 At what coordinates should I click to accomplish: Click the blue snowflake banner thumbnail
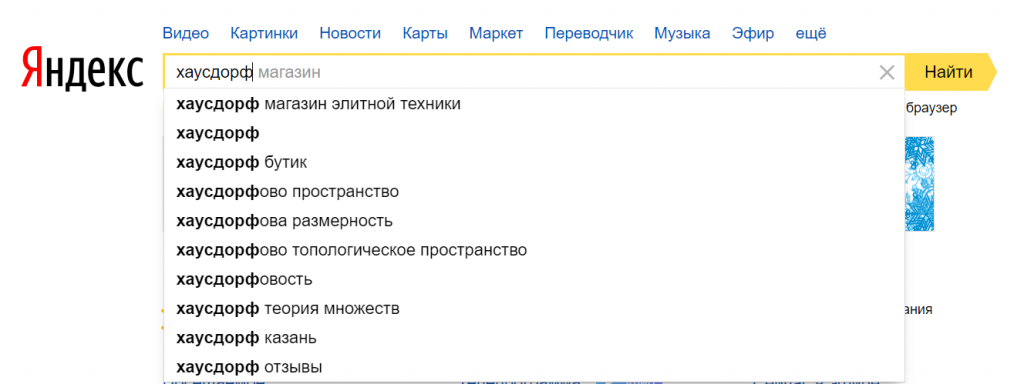point(920,184)
